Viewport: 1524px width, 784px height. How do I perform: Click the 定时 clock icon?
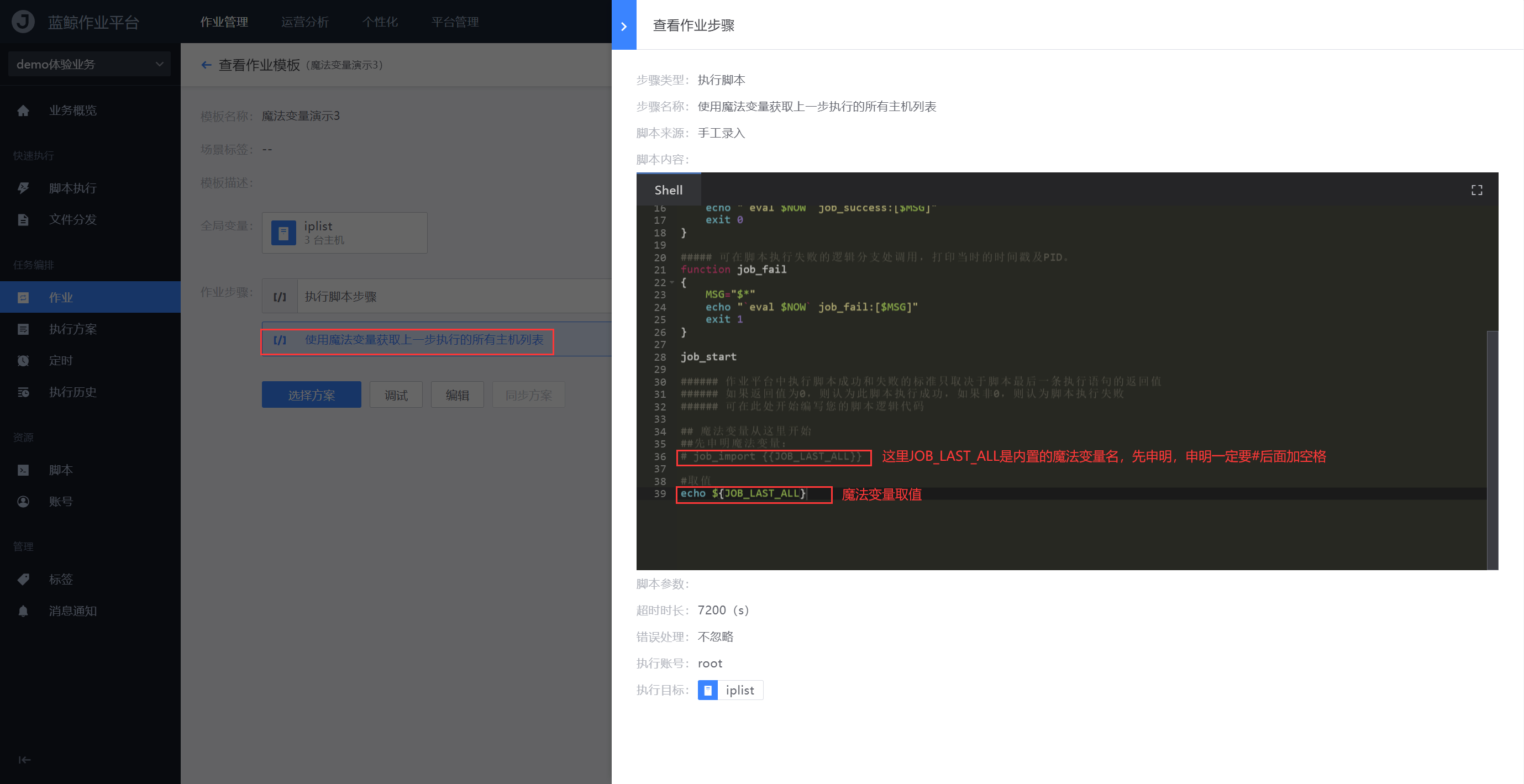click(23, 360)
